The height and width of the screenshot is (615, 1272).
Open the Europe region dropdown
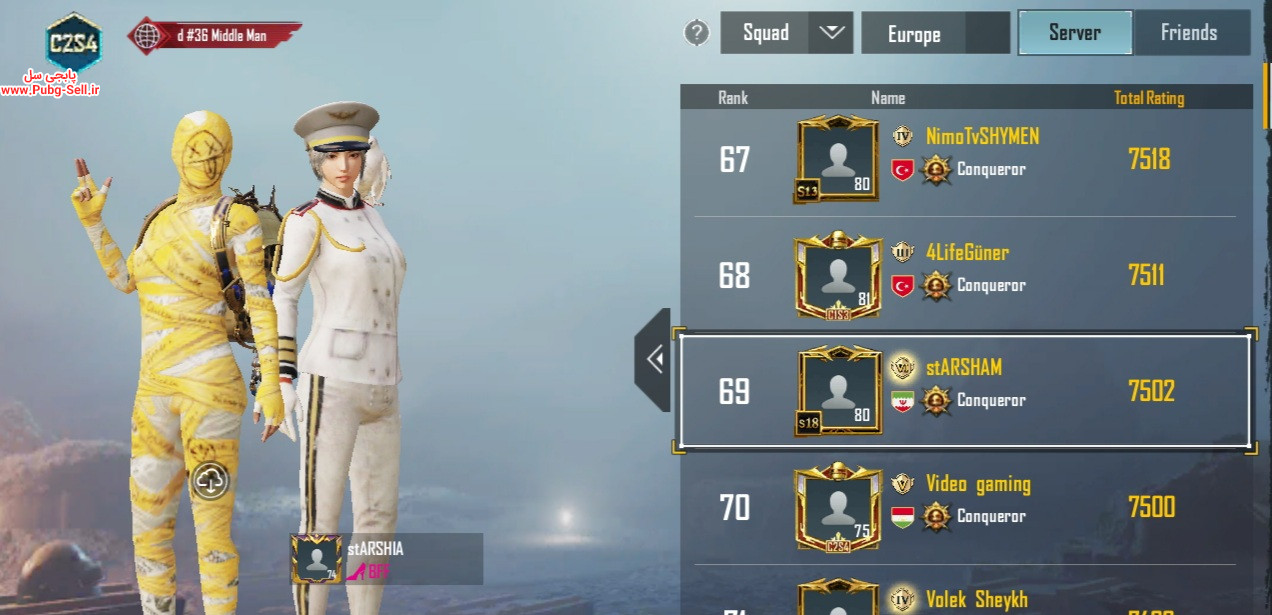[x=935, y=33]
